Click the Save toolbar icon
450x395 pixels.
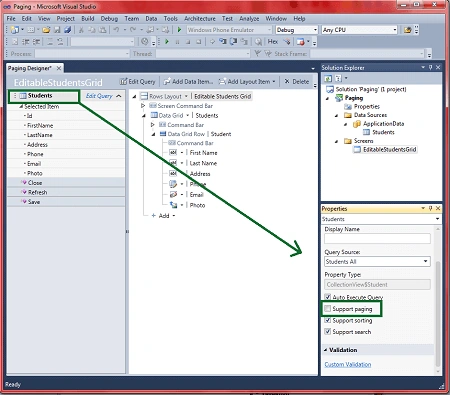(x=57, y=30)
